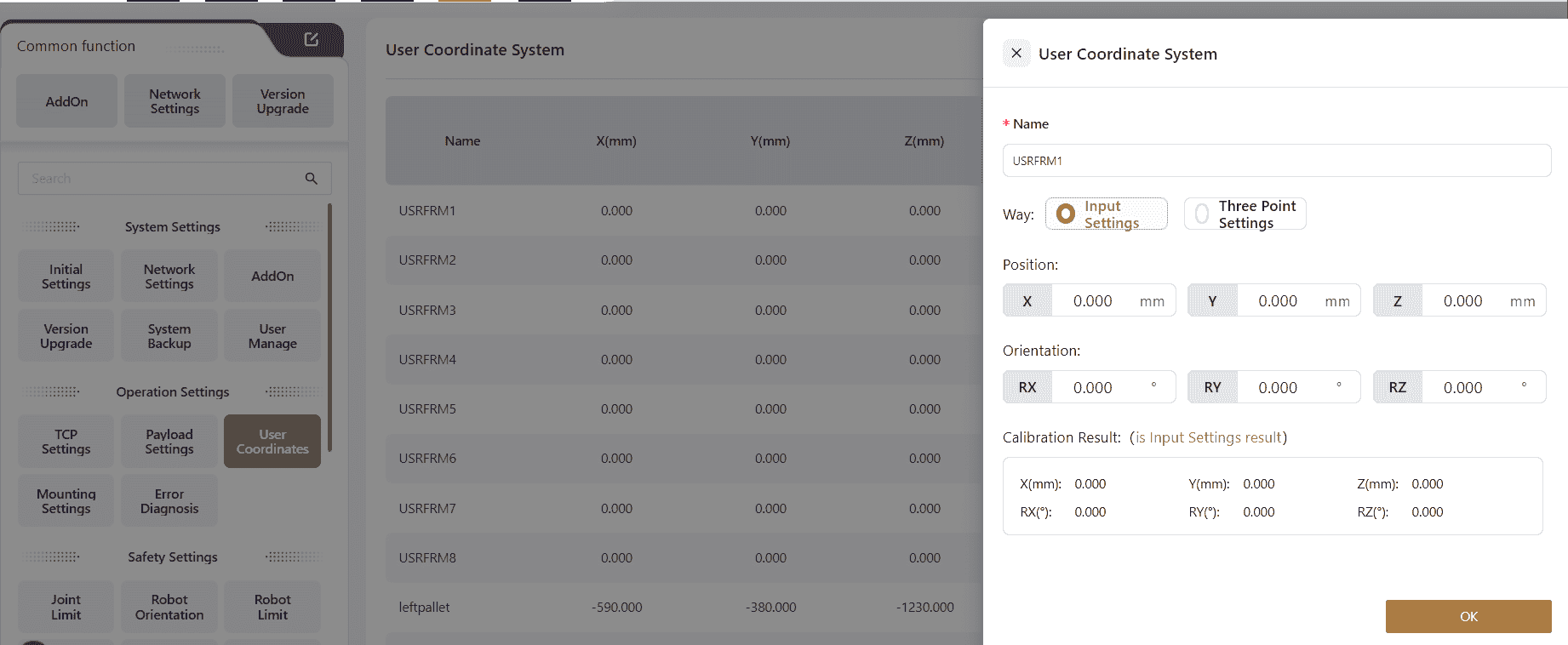Click Version Upgrade in Common function

(x=283, y=101)
